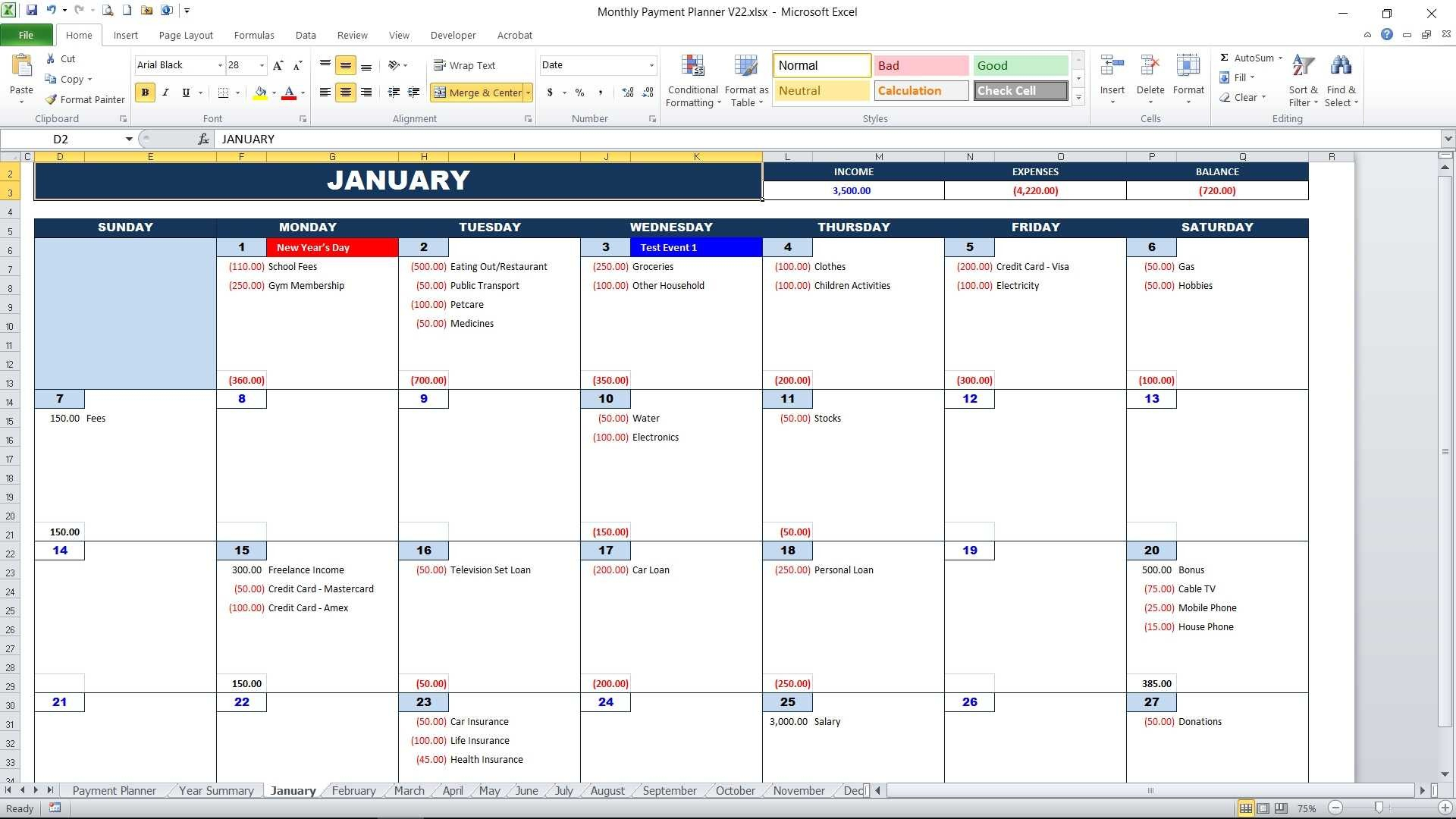Switch to the February sheet tab
Screen dimensions: 1456x819
pos(354,790)
